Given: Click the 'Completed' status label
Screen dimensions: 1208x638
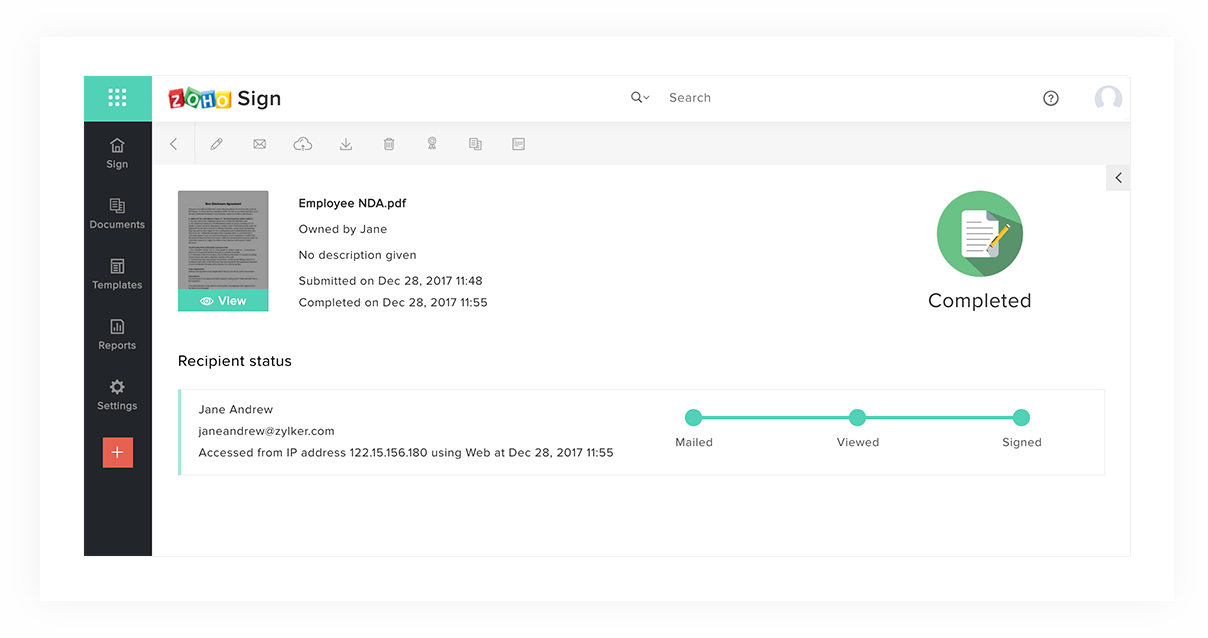Looking at the screenshot, I should pos(979,301).
